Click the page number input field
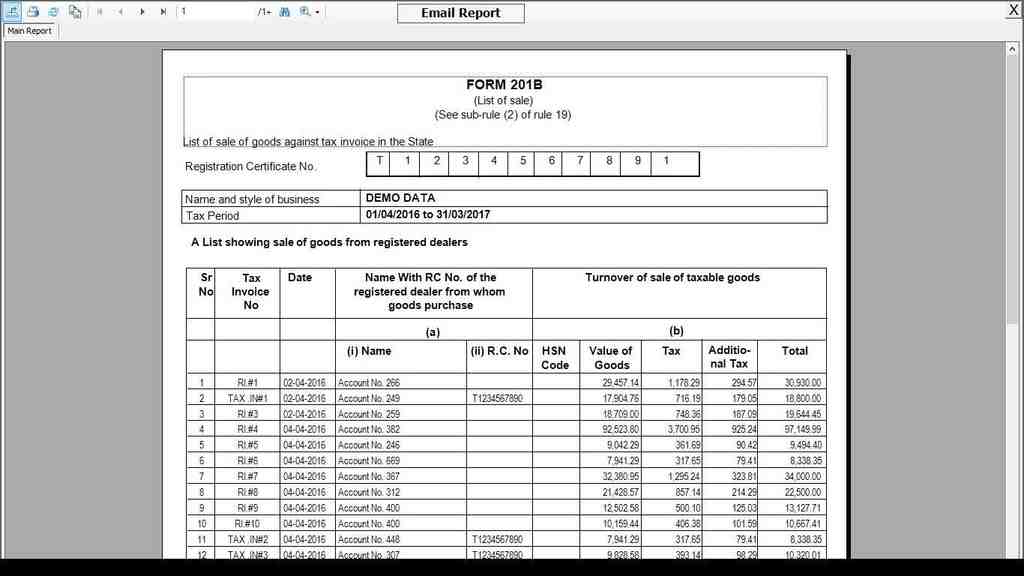The image size is (1024, 576). 215,12
